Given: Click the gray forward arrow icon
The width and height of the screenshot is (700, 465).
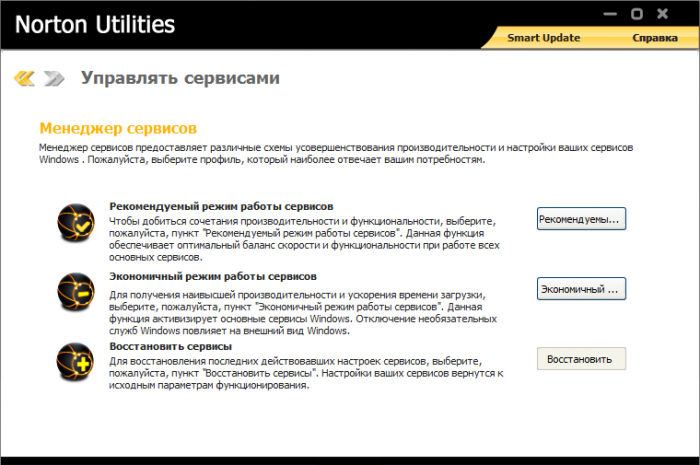Looking at the screenshot, I should coord(55,78).
